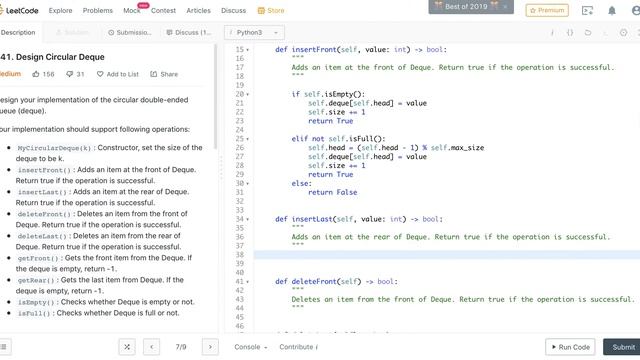Screen dimensions: 640x360
Task: Click the Premium button
Action: tap(547, 10)
